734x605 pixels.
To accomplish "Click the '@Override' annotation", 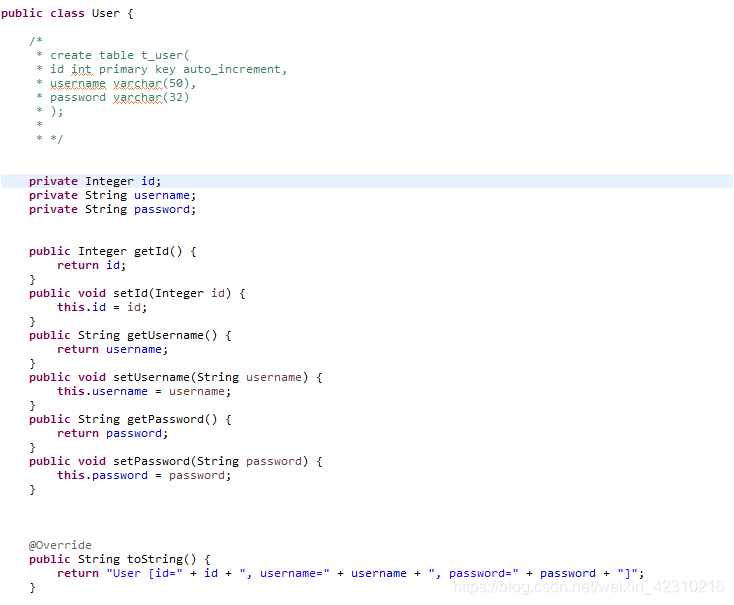I will pyautogui.click(x=60, y=546).
